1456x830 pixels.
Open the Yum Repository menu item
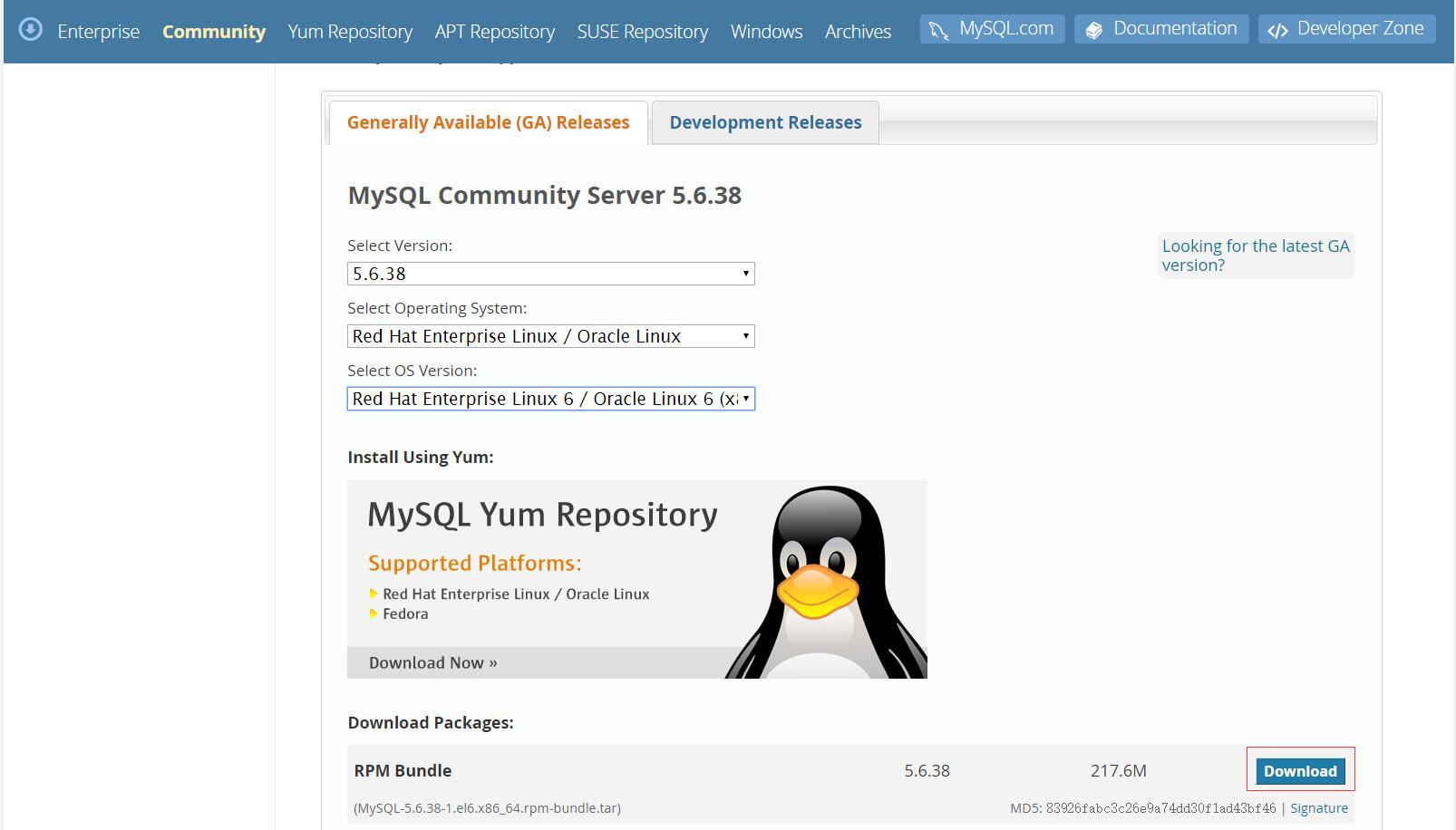point(350,32)
